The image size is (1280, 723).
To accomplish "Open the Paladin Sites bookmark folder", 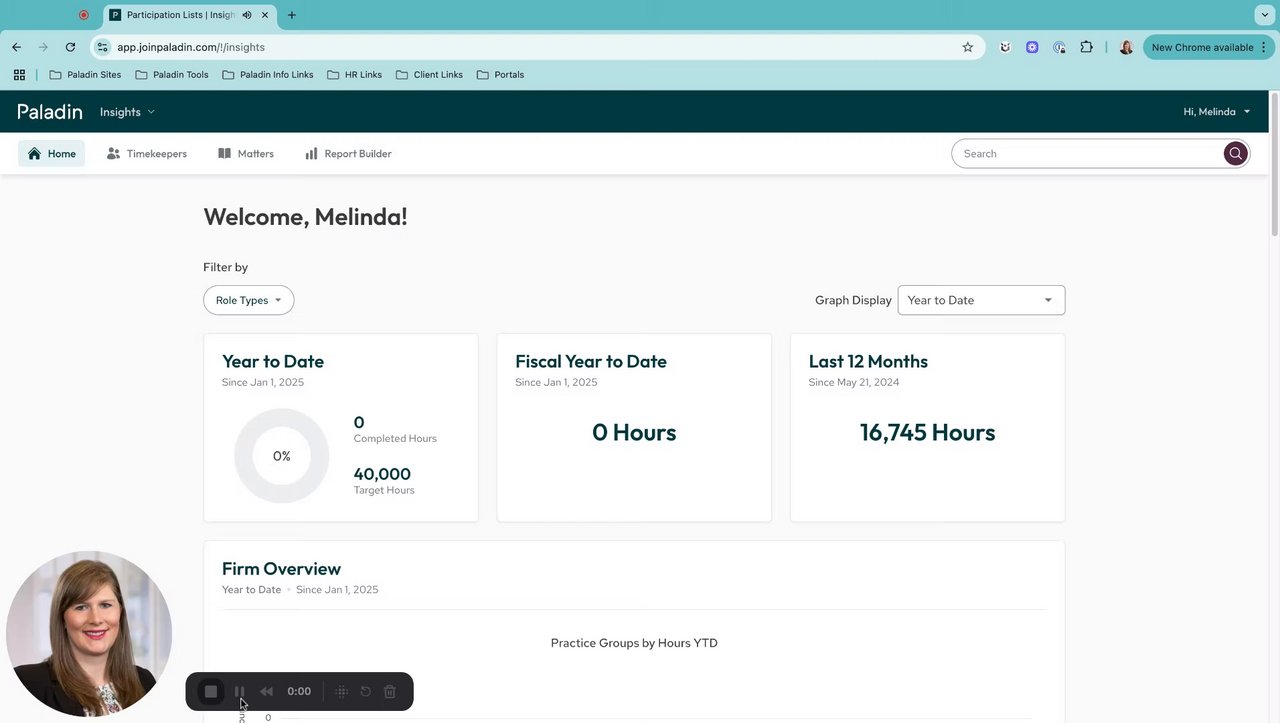I will point(85,75).
